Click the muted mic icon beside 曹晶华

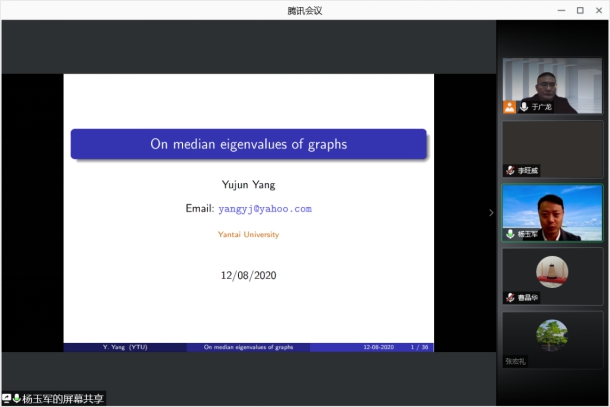coord(510,297)
